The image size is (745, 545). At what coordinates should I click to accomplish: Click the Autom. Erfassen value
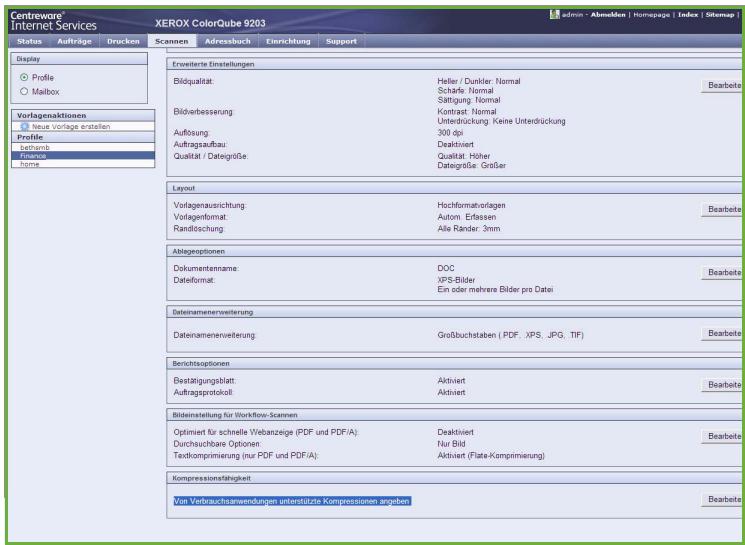point(467,217)
